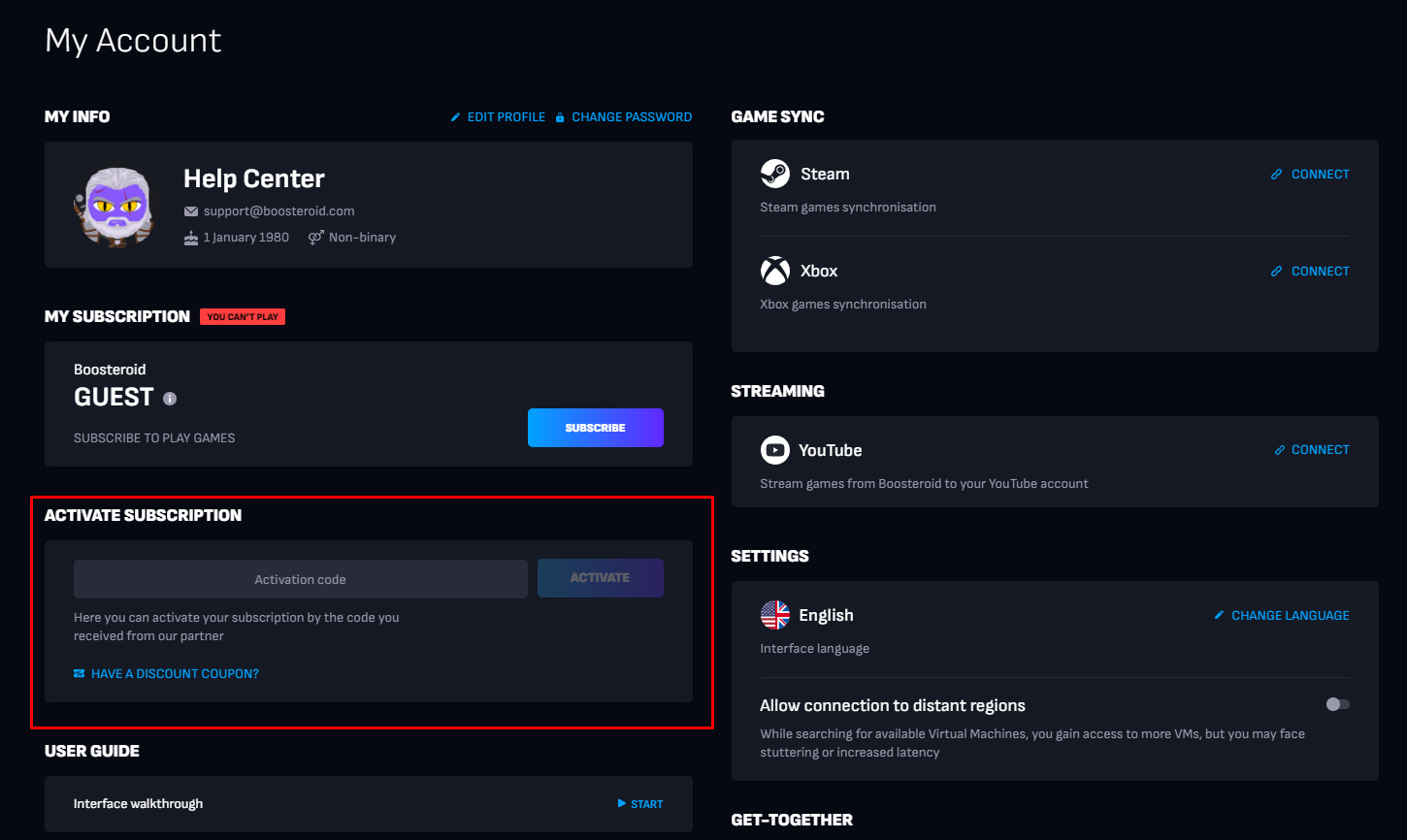Viewport: 1407px width, 840px height.
Task: Open the Change Language option
Action: 1281,615
